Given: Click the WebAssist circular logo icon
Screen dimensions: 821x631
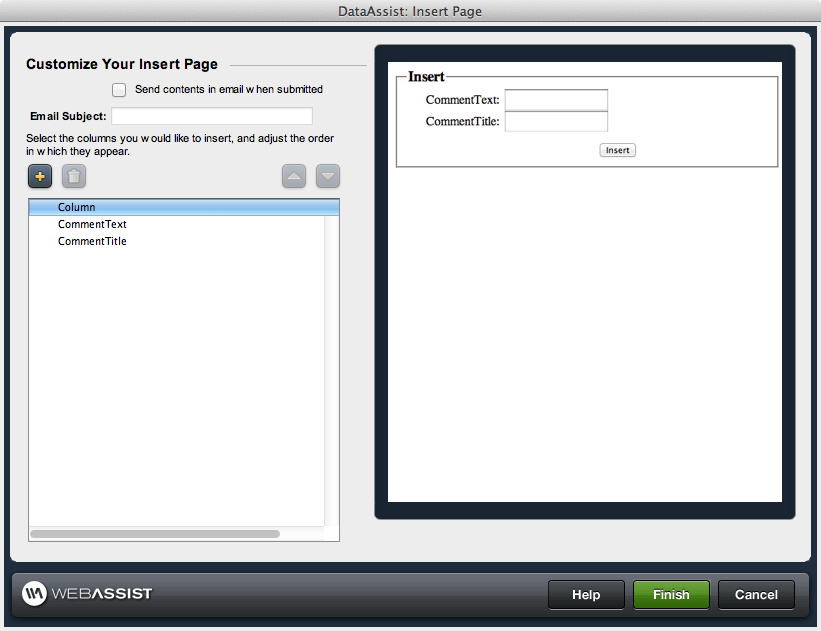Looking at the screenshot, I should click(33, 593).
